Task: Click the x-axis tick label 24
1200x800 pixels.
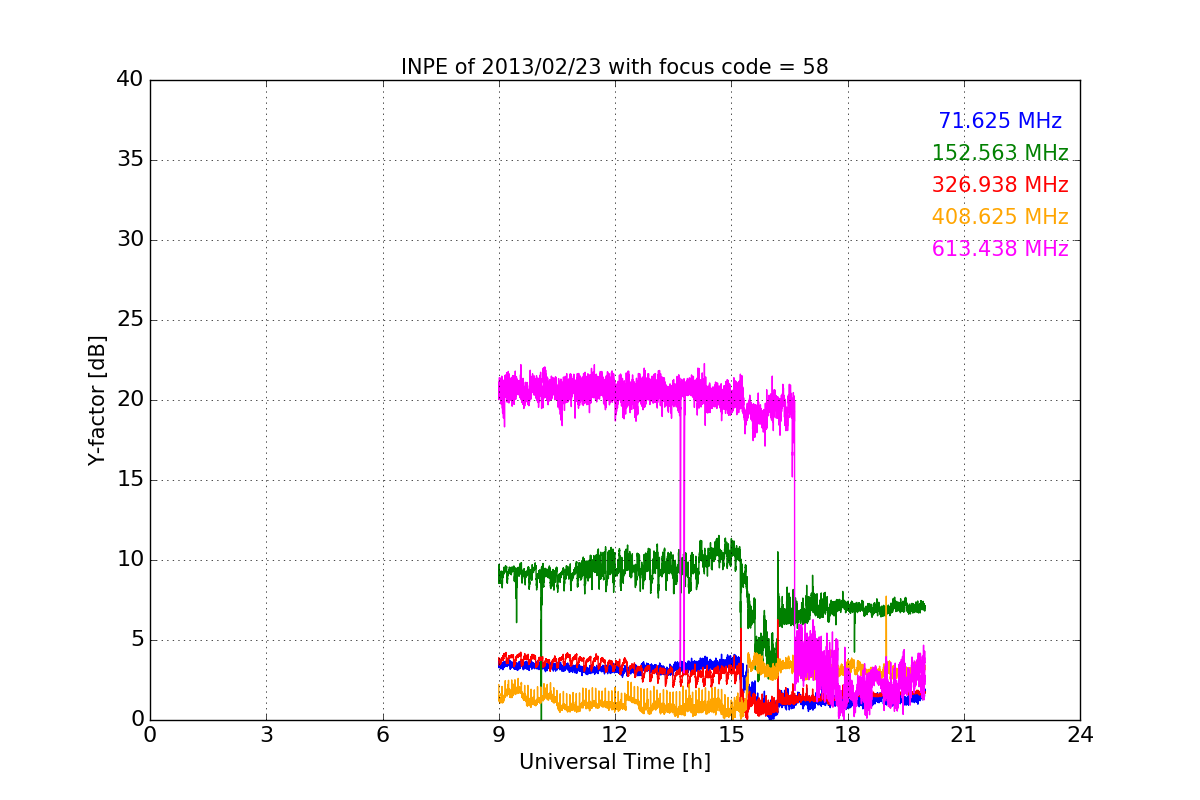Action: pyautogui.click(x=1080, y=735)
